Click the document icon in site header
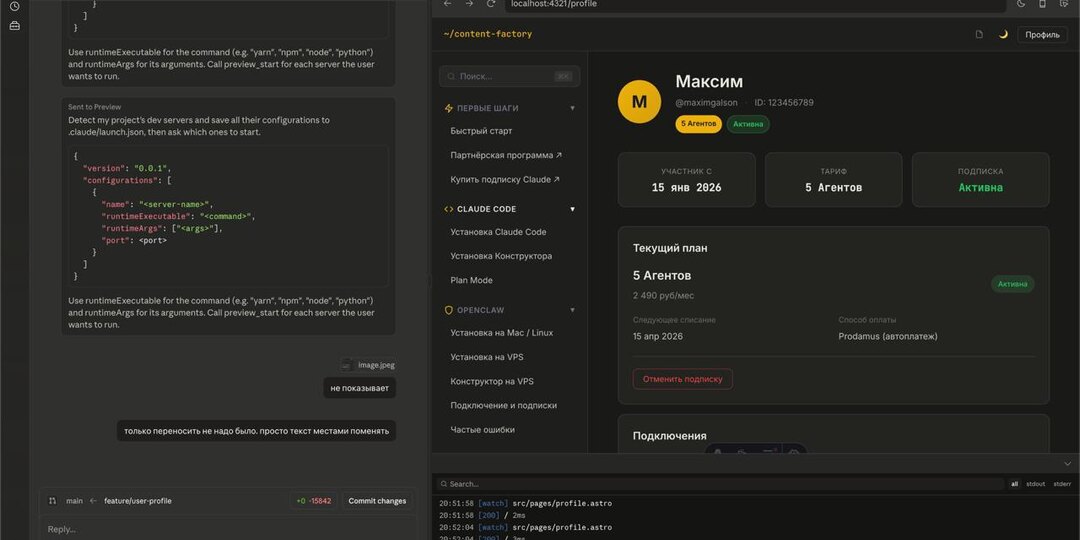The image size is (1080, 540). [x=979, y=34]
